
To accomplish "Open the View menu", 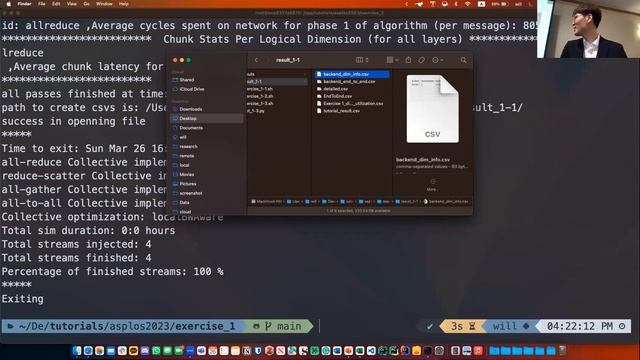I will 71,4.
